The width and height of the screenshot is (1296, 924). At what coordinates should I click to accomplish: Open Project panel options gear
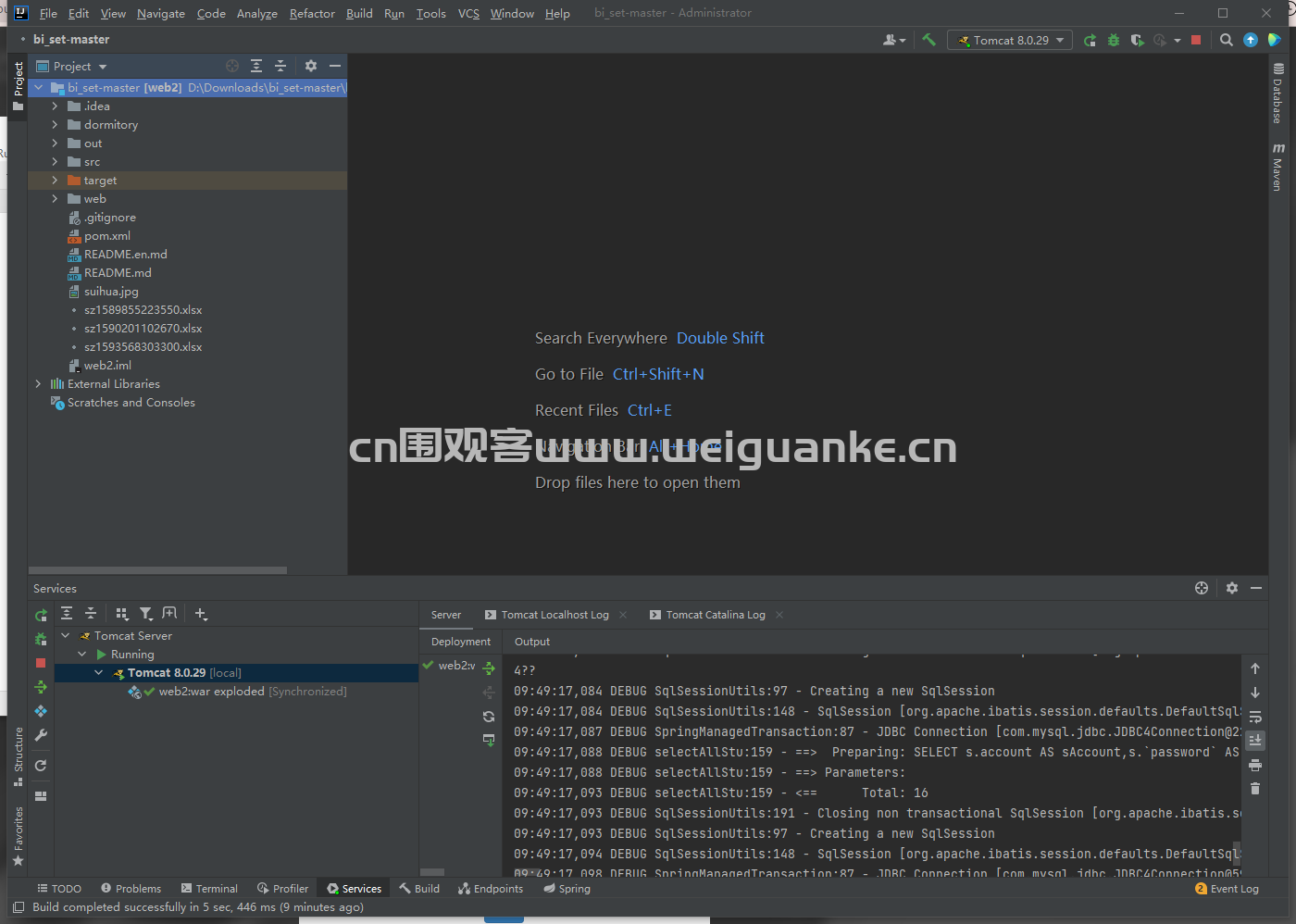pos(311,66)
